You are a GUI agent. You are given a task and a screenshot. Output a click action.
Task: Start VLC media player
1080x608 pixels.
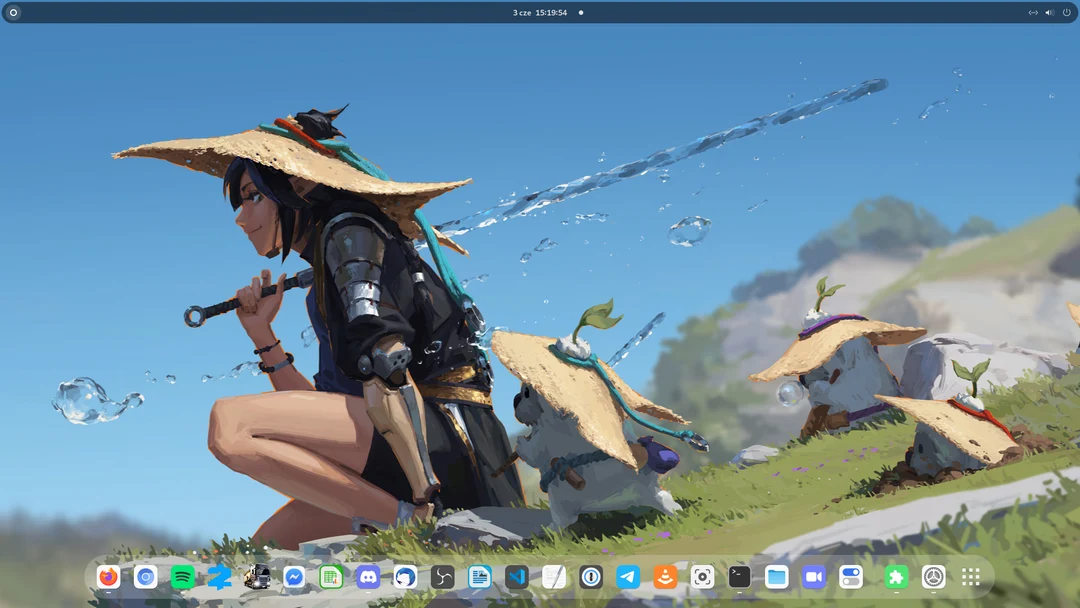664,577
